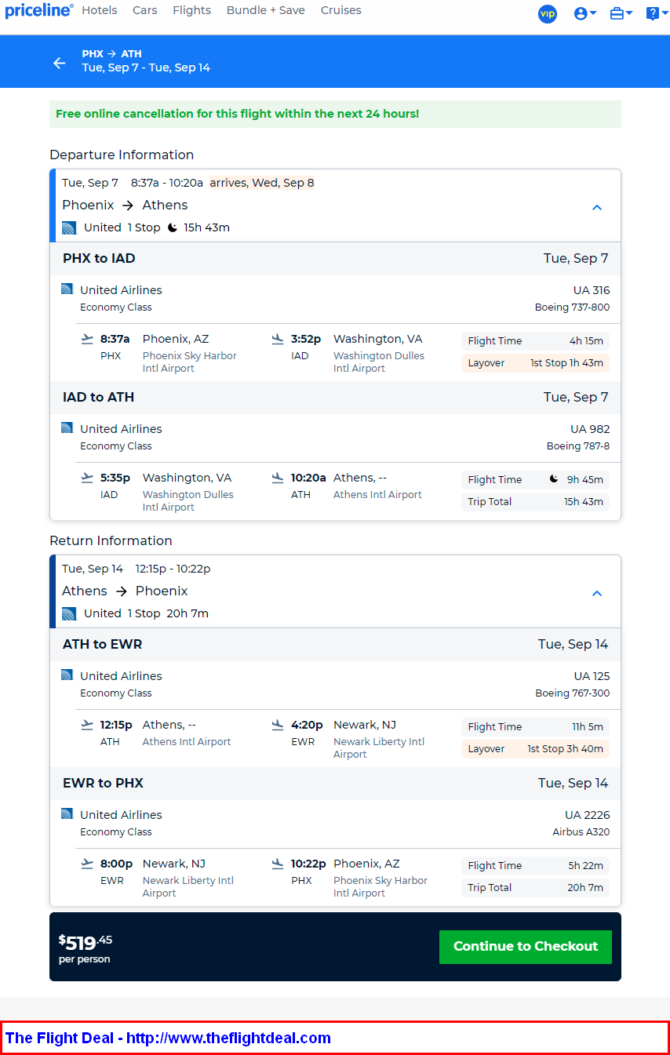Go to the Flights tab
The height and width of the screenshot is (1055, 670).
click(x=192, y=10)
